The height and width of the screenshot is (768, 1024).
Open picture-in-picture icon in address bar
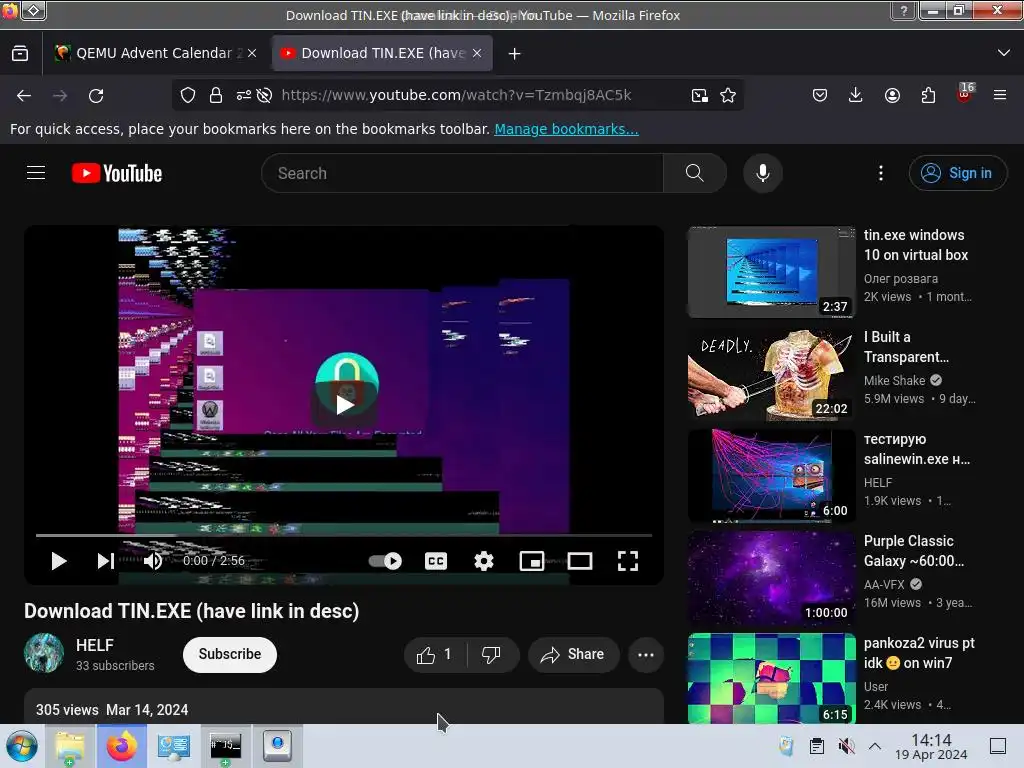[699, 95]
